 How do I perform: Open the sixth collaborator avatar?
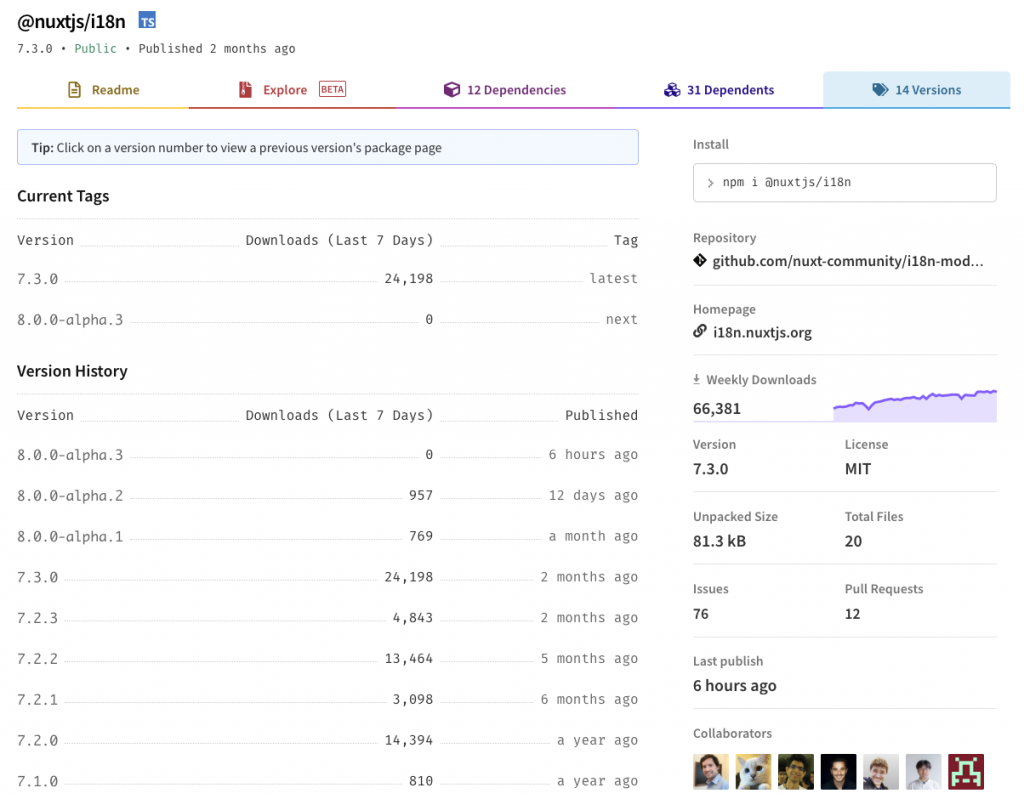point(923,772)
